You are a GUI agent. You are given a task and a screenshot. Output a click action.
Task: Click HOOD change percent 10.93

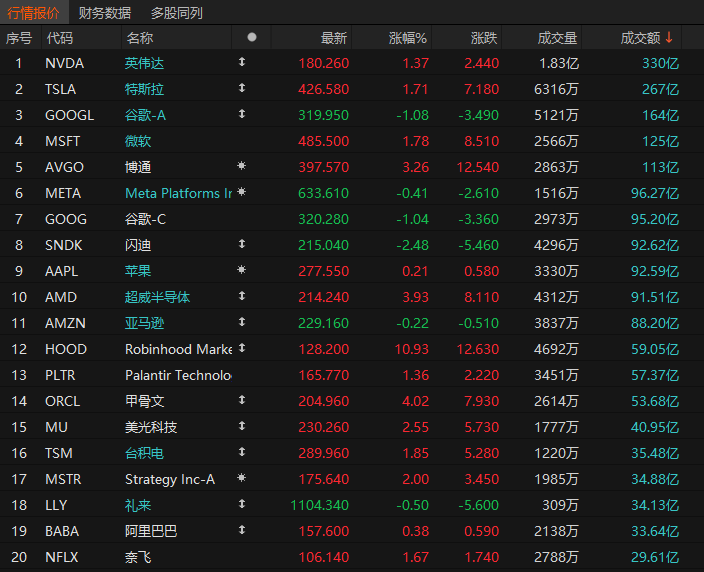tap(411, 349)
